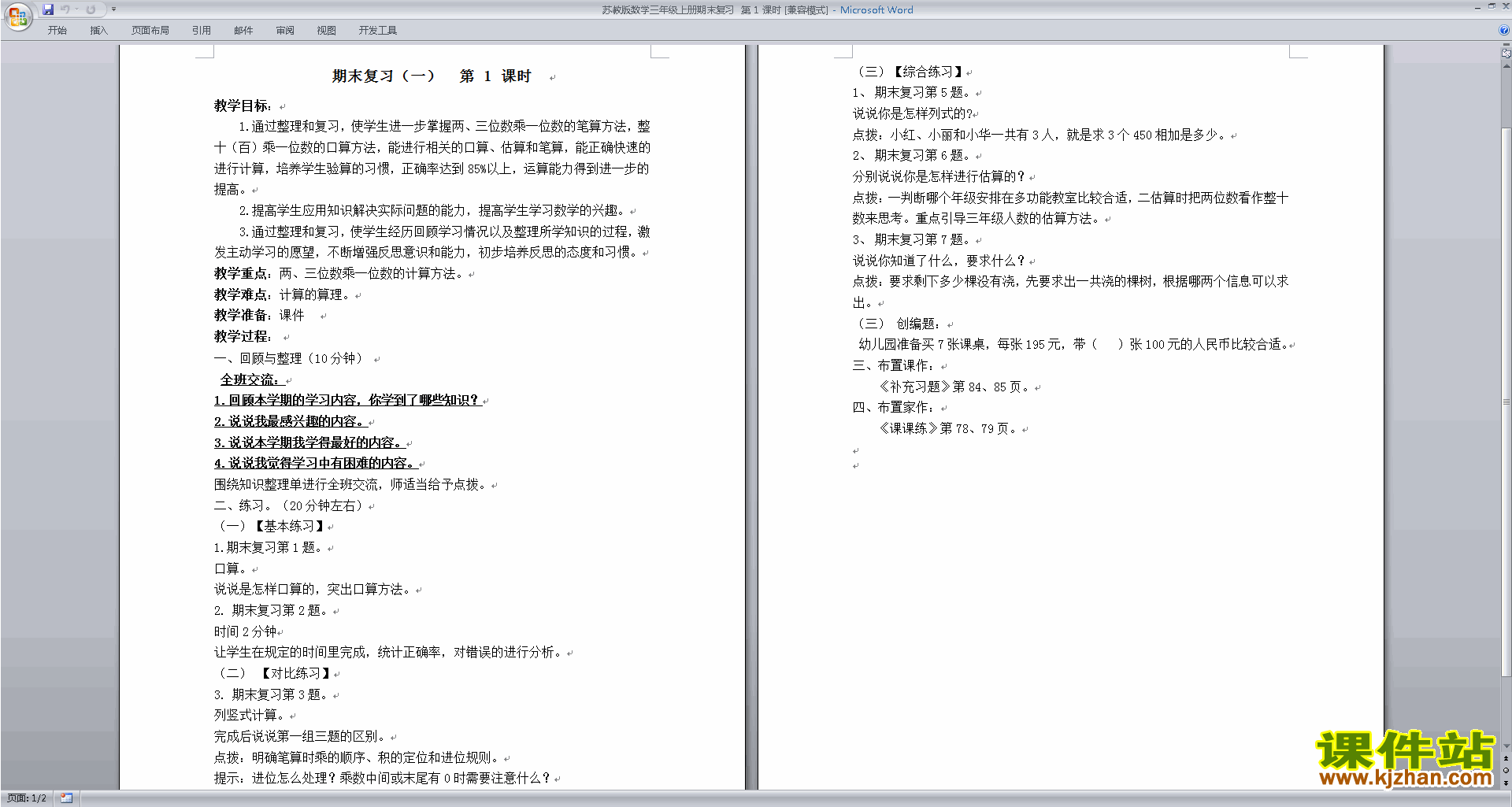The width and height of the screenshot is (1512, 807).
Task: Click underlined line 3.说说本学期我学得最好的内容。
Action: (x=309, y=442)
